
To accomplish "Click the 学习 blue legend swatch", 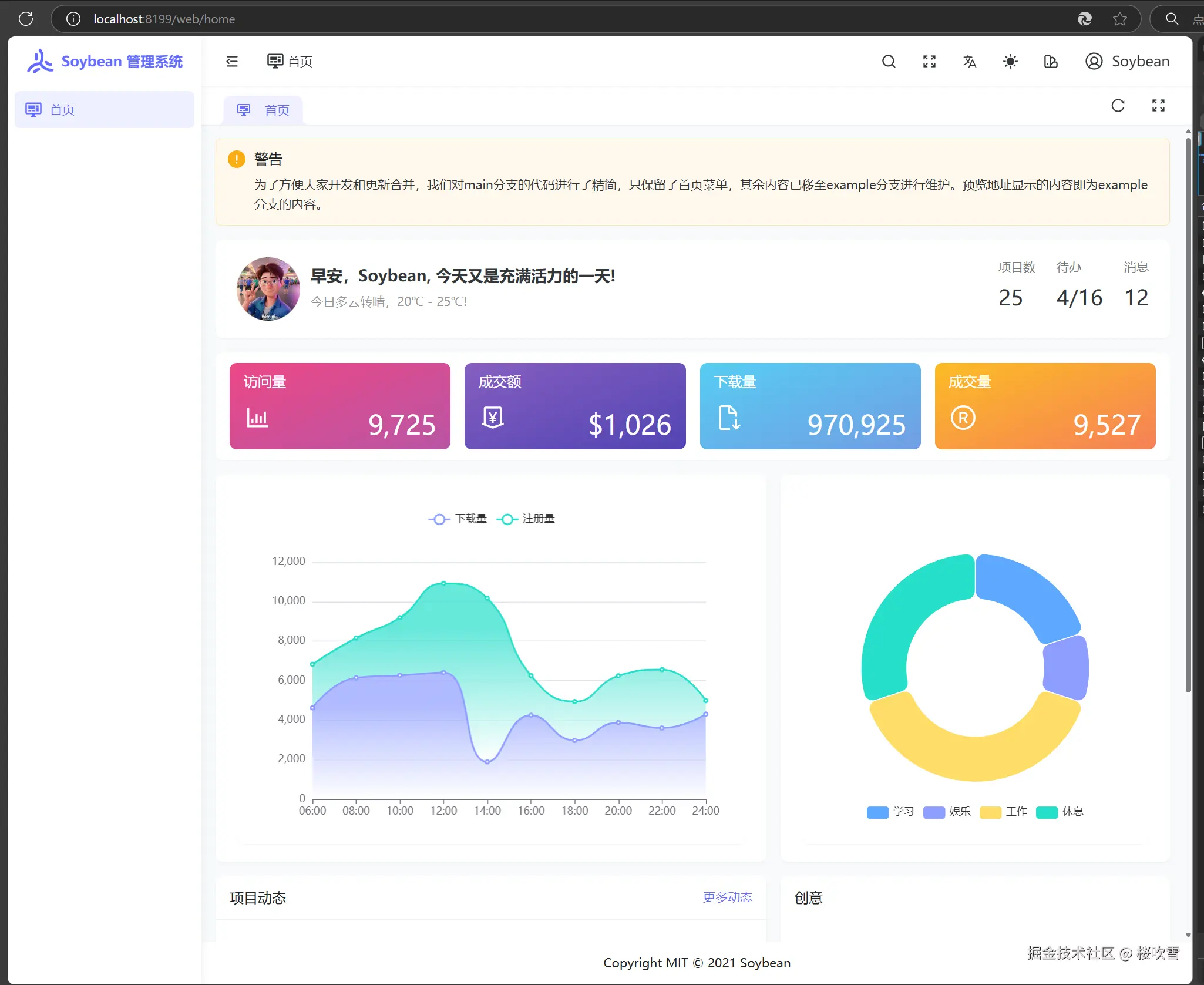I will [877, 812].
